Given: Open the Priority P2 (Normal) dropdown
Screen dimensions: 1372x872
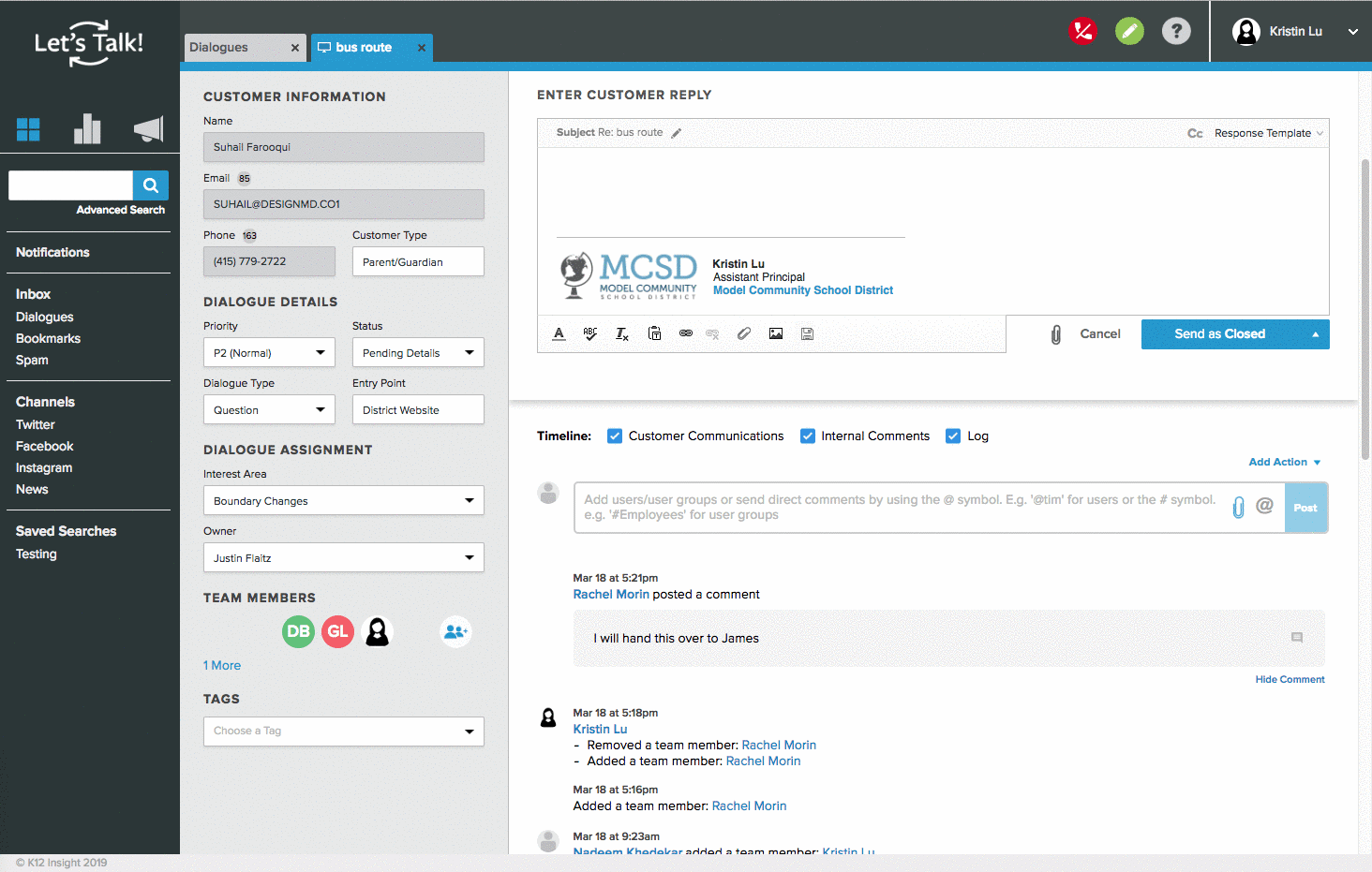Looking at the screenshot, I should coord(269,353).
